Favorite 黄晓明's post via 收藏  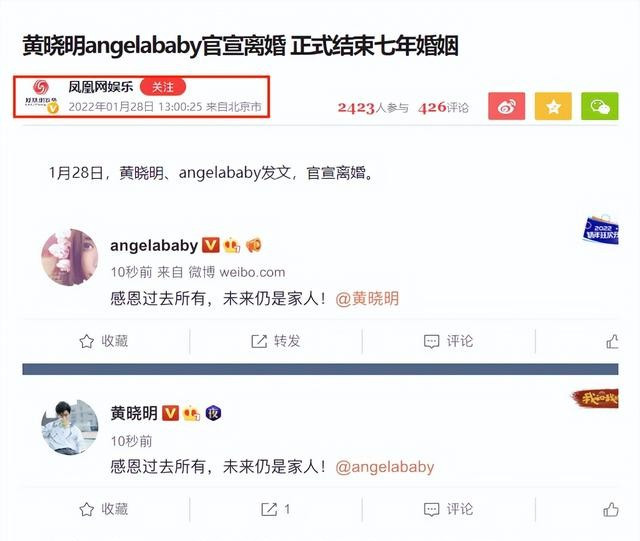104,509
